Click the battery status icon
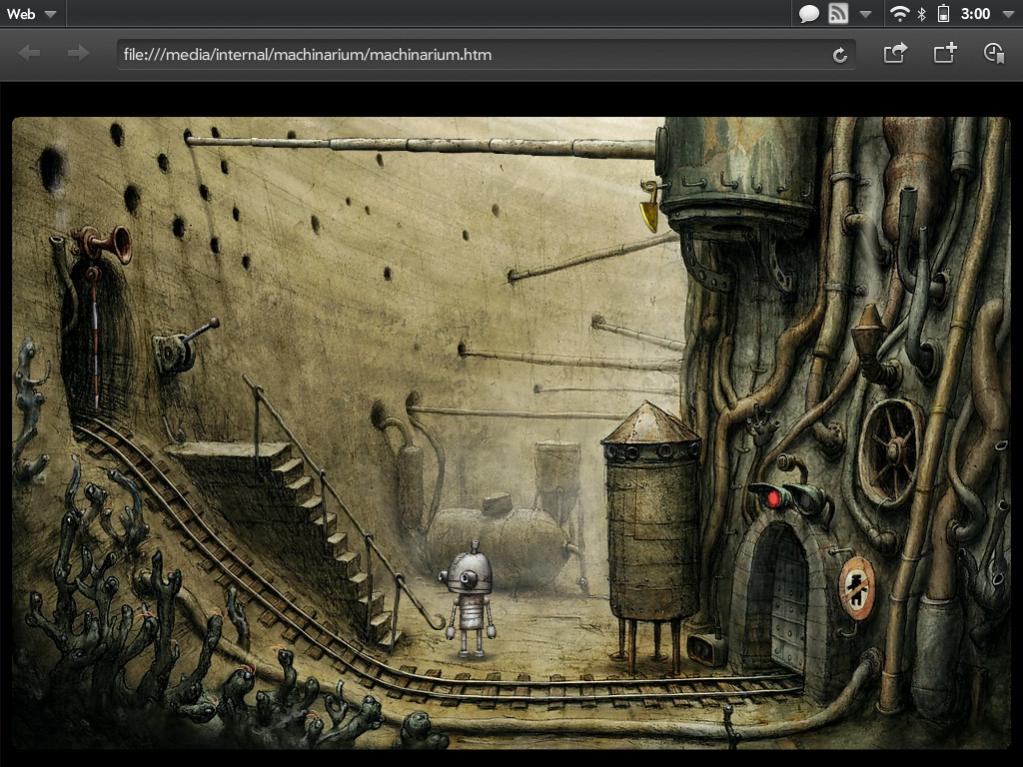This screenshot has height=767, width=1023. point(943,14)
